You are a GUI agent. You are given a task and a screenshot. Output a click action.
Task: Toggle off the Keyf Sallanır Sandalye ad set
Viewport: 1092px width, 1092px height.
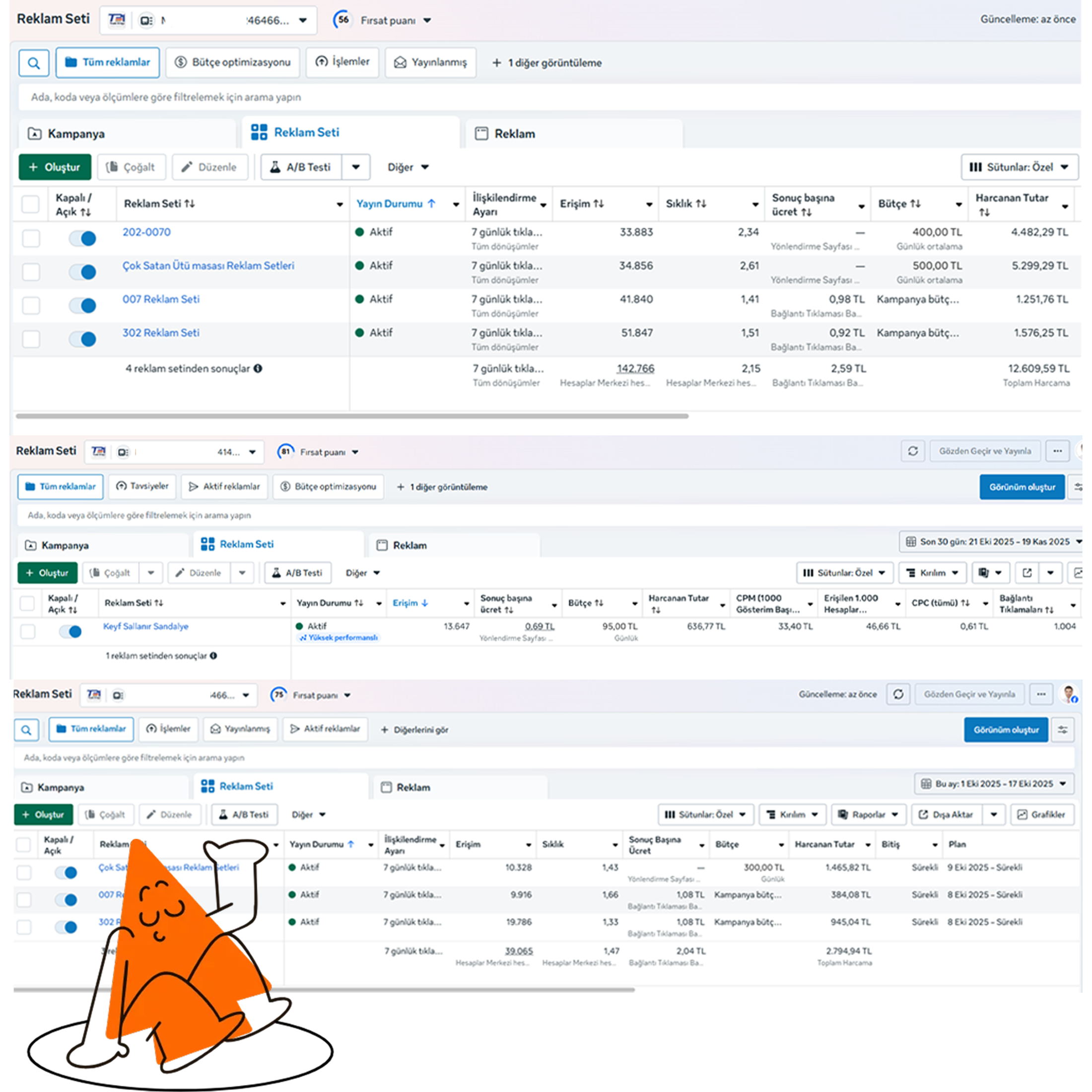coord(70,631)
